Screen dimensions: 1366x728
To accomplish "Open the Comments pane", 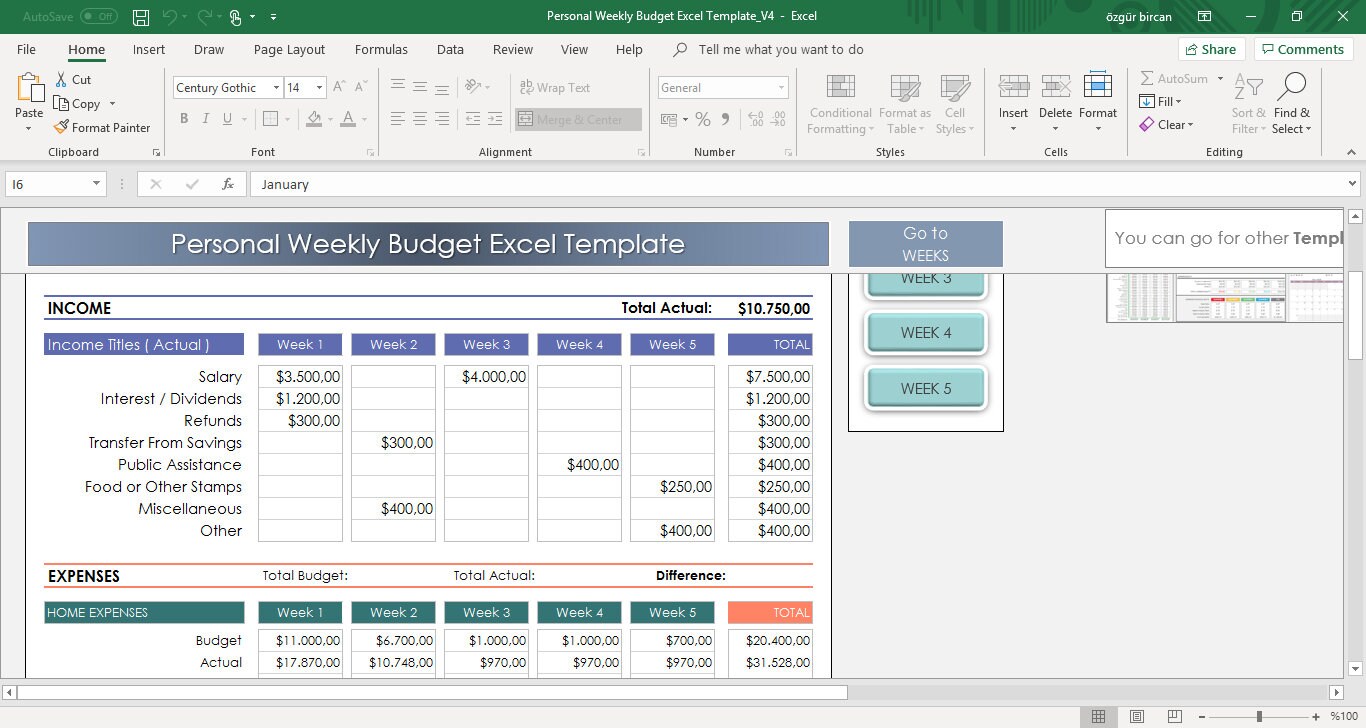I will point(1303,49).
